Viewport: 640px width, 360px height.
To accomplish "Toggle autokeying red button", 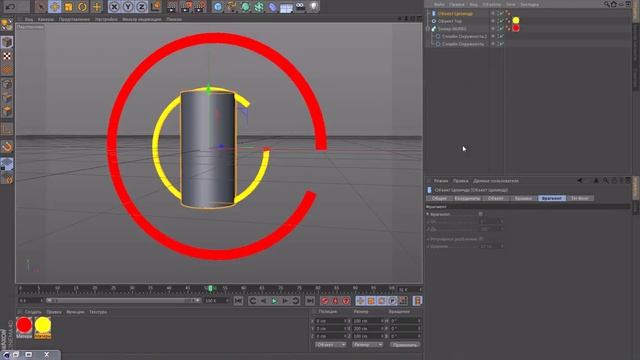I will click(x=335, y=301).
